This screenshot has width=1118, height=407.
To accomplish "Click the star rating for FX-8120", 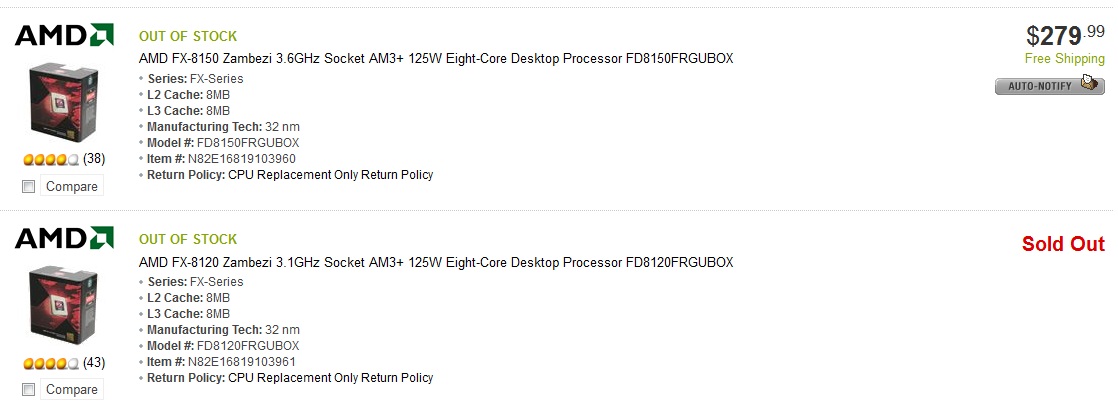I will [x=51, y=364].
